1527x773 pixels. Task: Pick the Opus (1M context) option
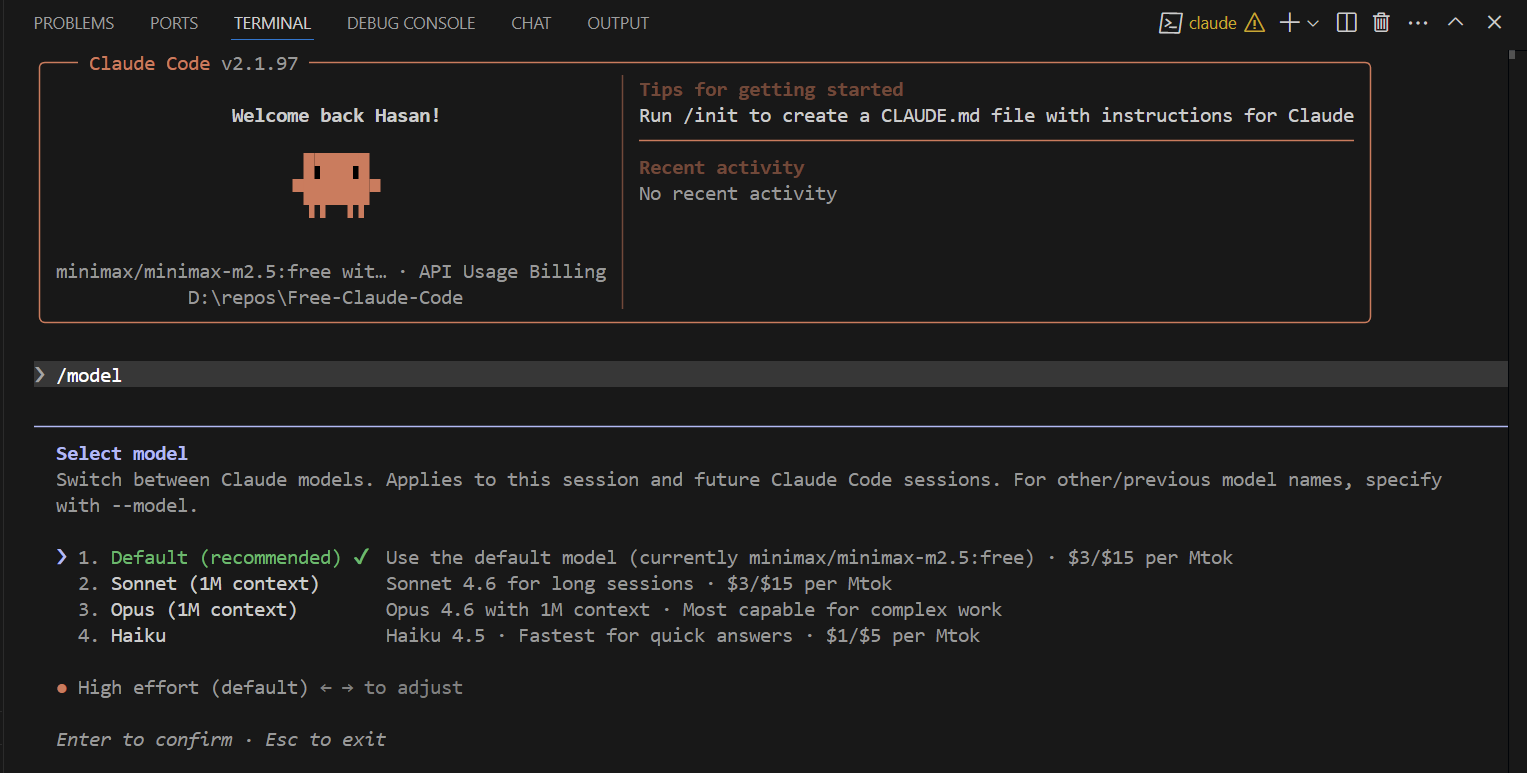[x=203, y=610]
